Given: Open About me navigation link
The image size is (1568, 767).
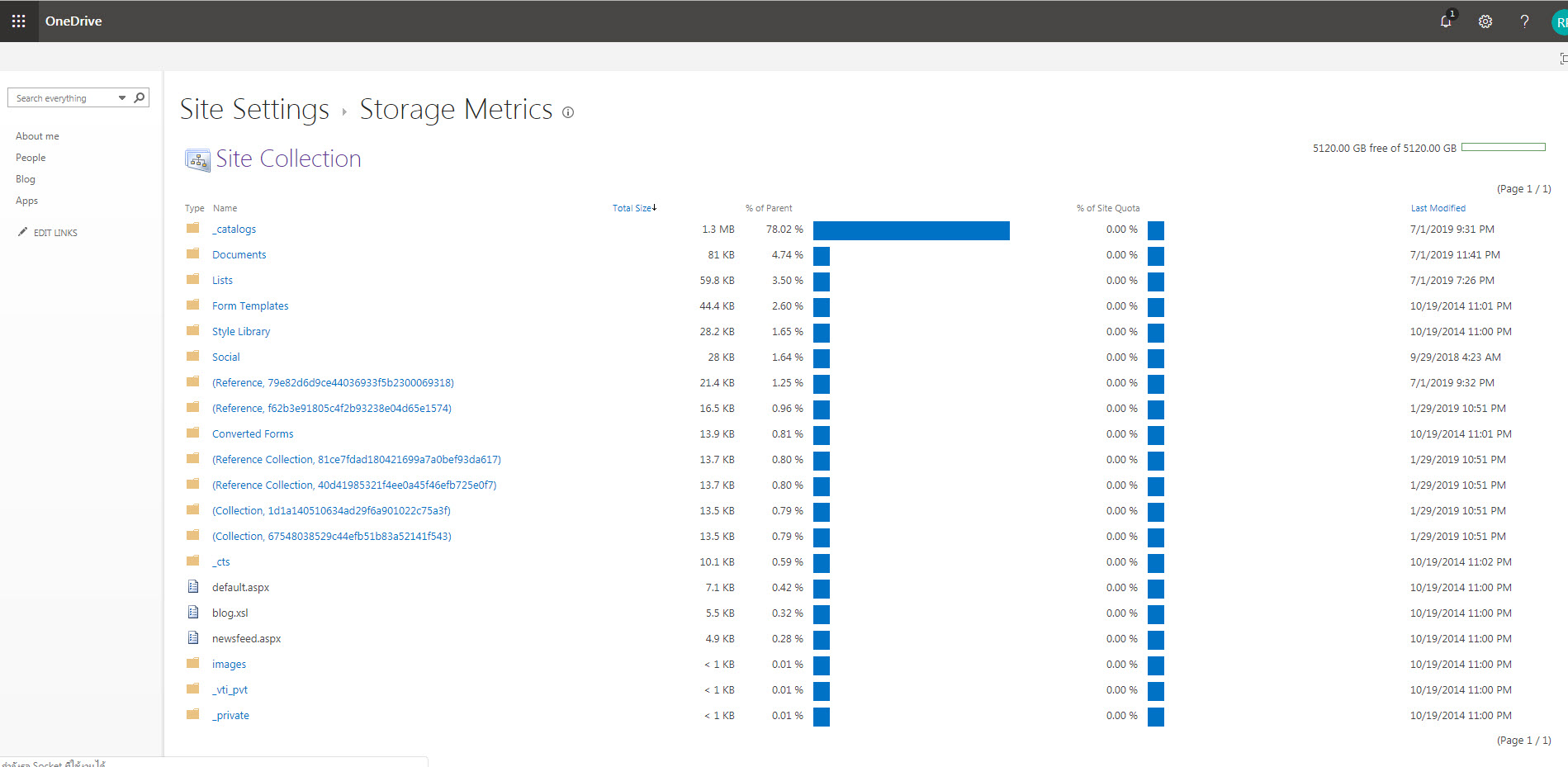Looking at the screenshot, I should click(37, 136).
